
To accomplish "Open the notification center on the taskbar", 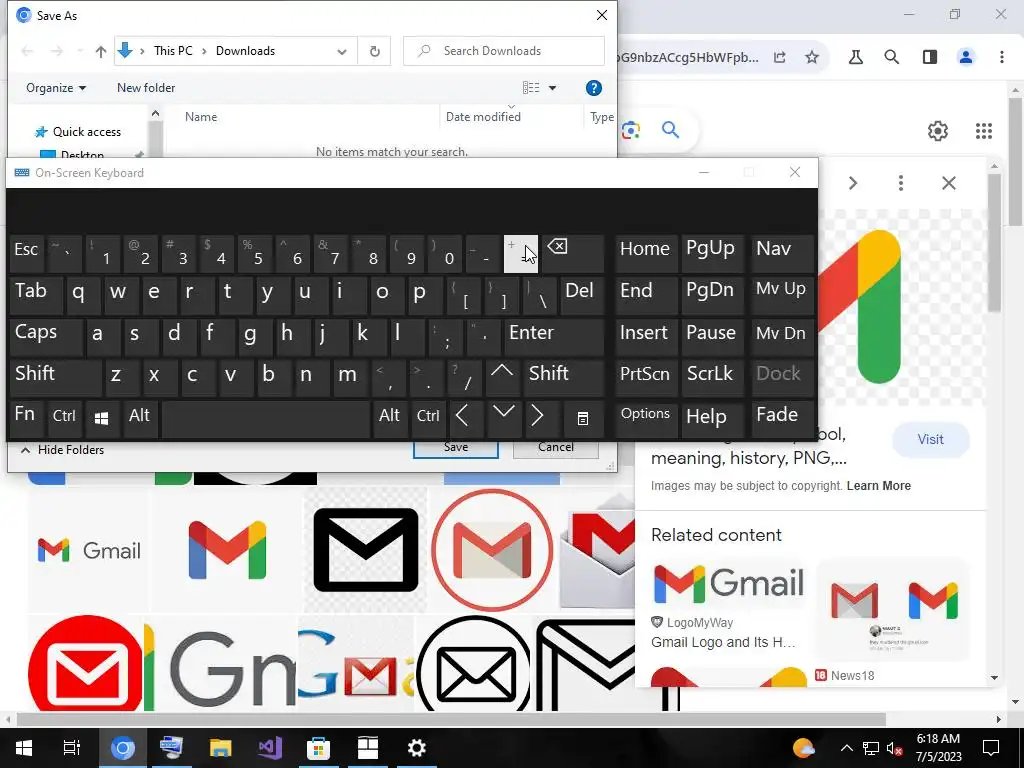I will tap(991, 748).
